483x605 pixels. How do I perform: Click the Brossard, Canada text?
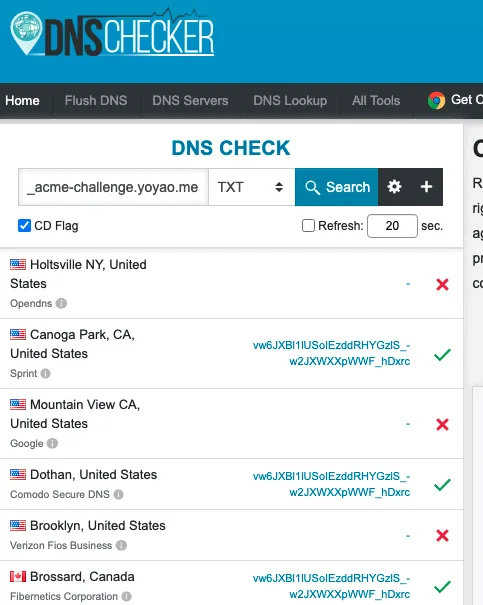(x=82, y=576)
